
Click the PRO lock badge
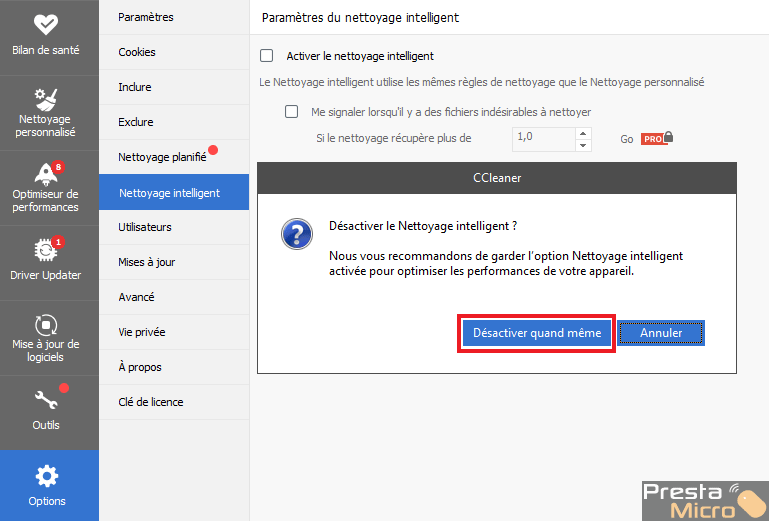point(657,138)
